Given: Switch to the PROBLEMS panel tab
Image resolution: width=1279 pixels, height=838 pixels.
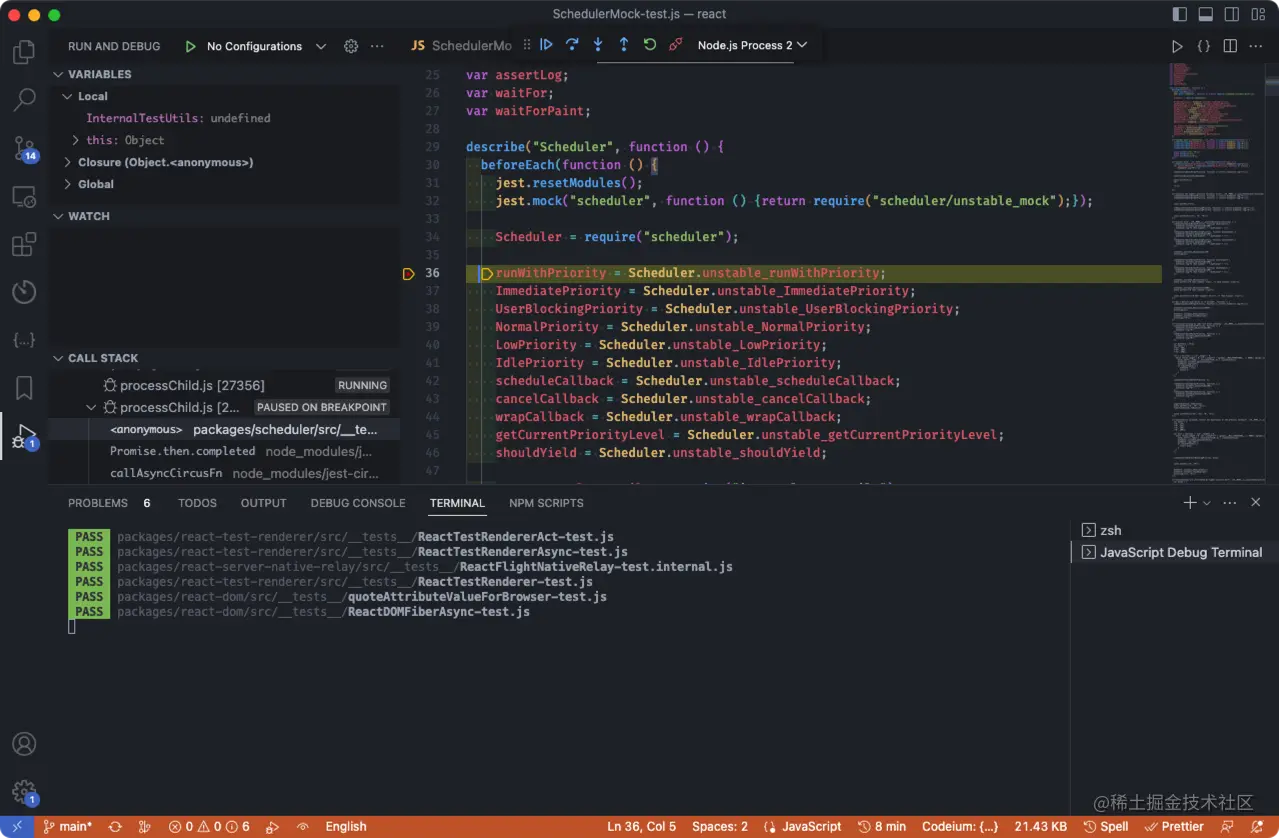Looking at the screenshot, I should click(x=98, y=503).
